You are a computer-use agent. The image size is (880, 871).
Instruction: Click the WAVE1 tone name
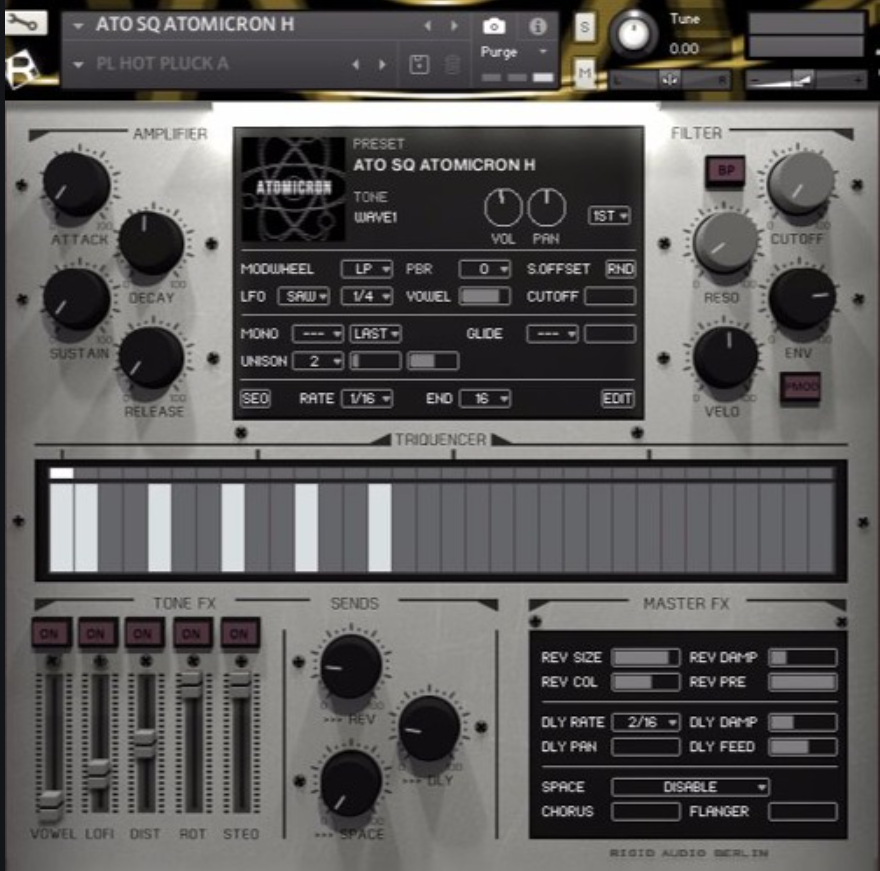pyautogui.click(x=375, y=217)
